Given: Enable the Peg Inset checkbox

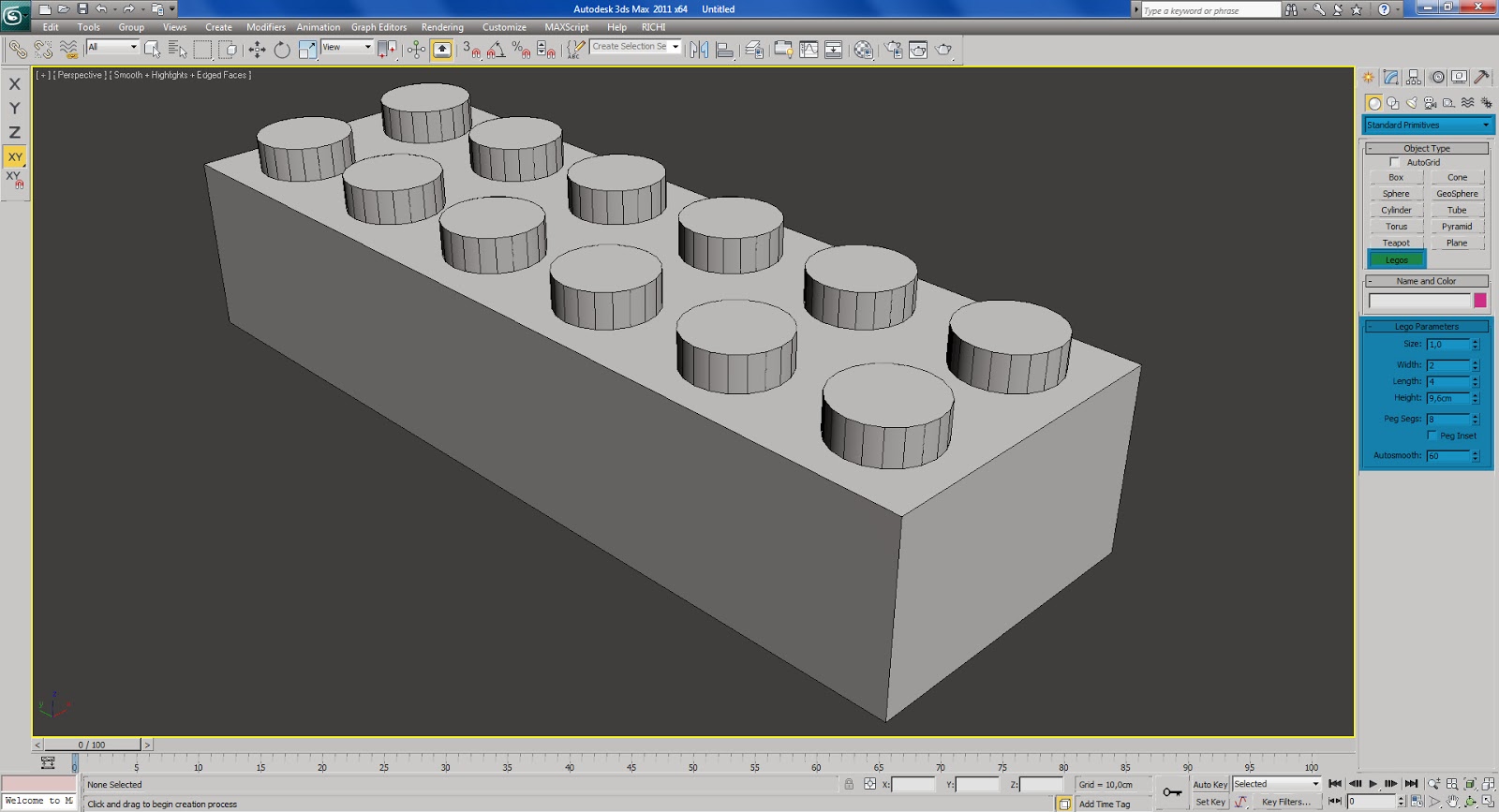Looking at the screenshot, I should 1432,436.
